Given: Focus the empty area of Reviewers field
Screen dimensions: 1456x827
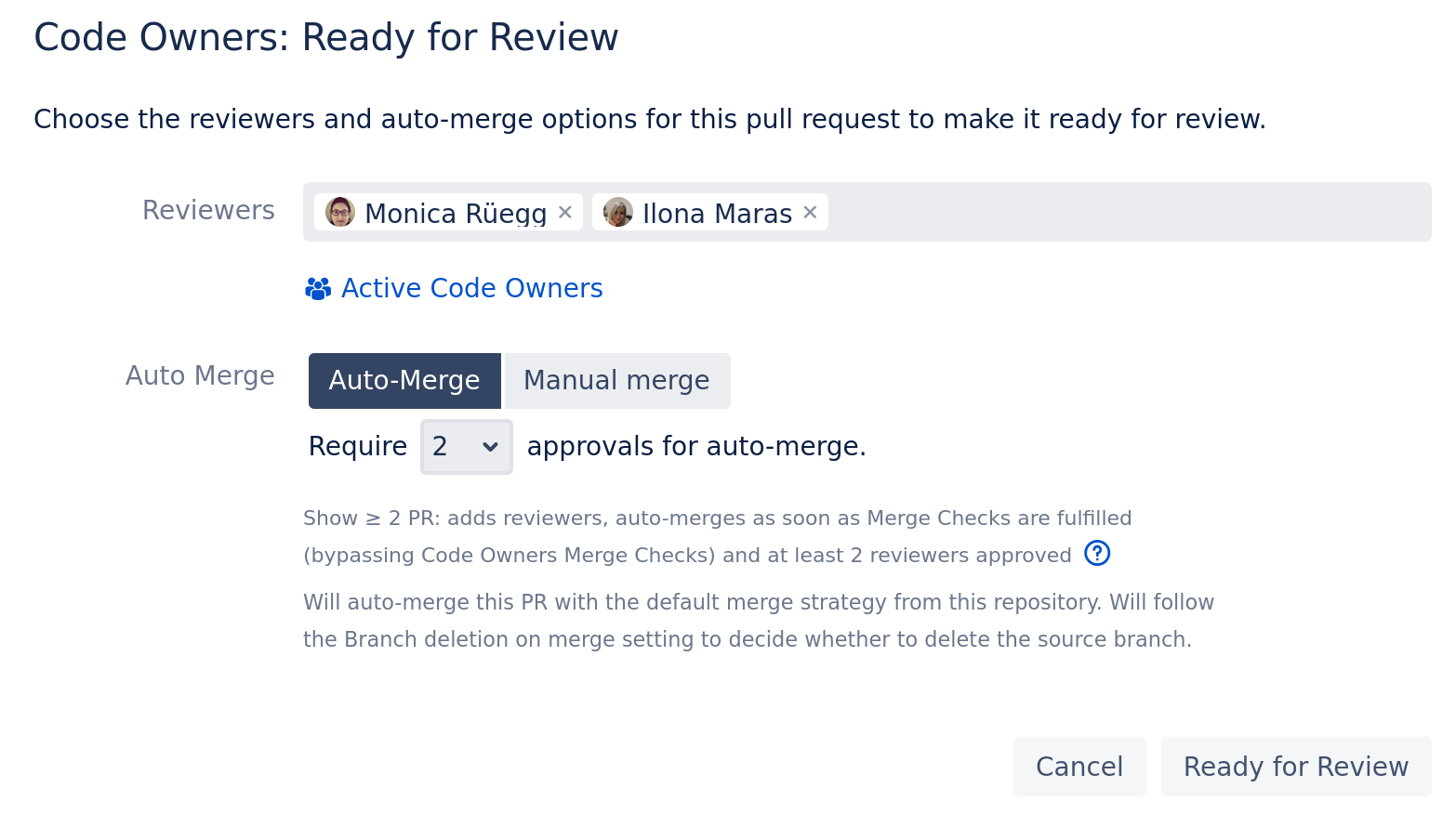Looking at the screenshot, I should coord(1125,213).
